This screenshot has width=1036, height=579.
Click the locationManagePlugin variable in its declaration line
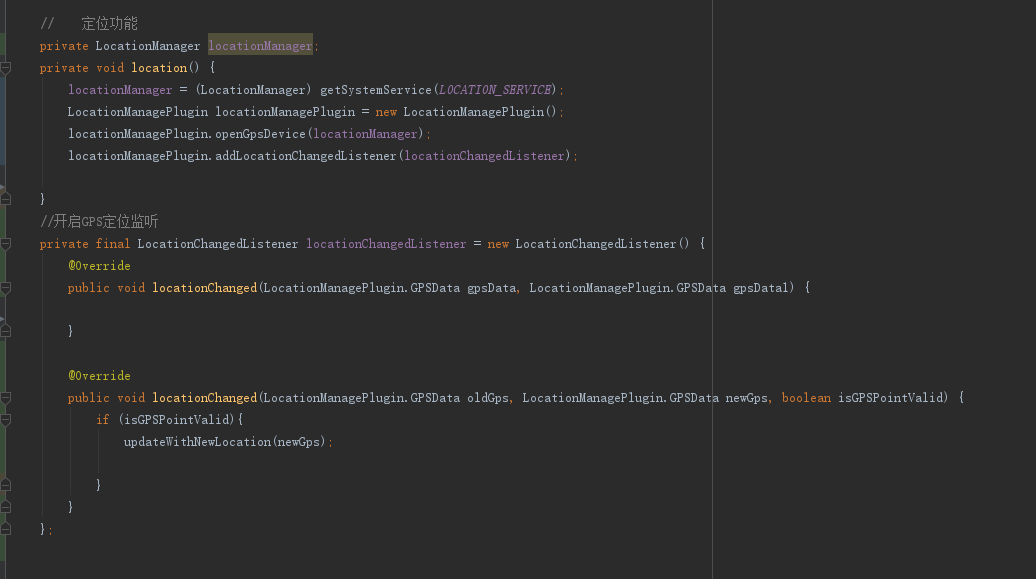[x=285, y=112]
